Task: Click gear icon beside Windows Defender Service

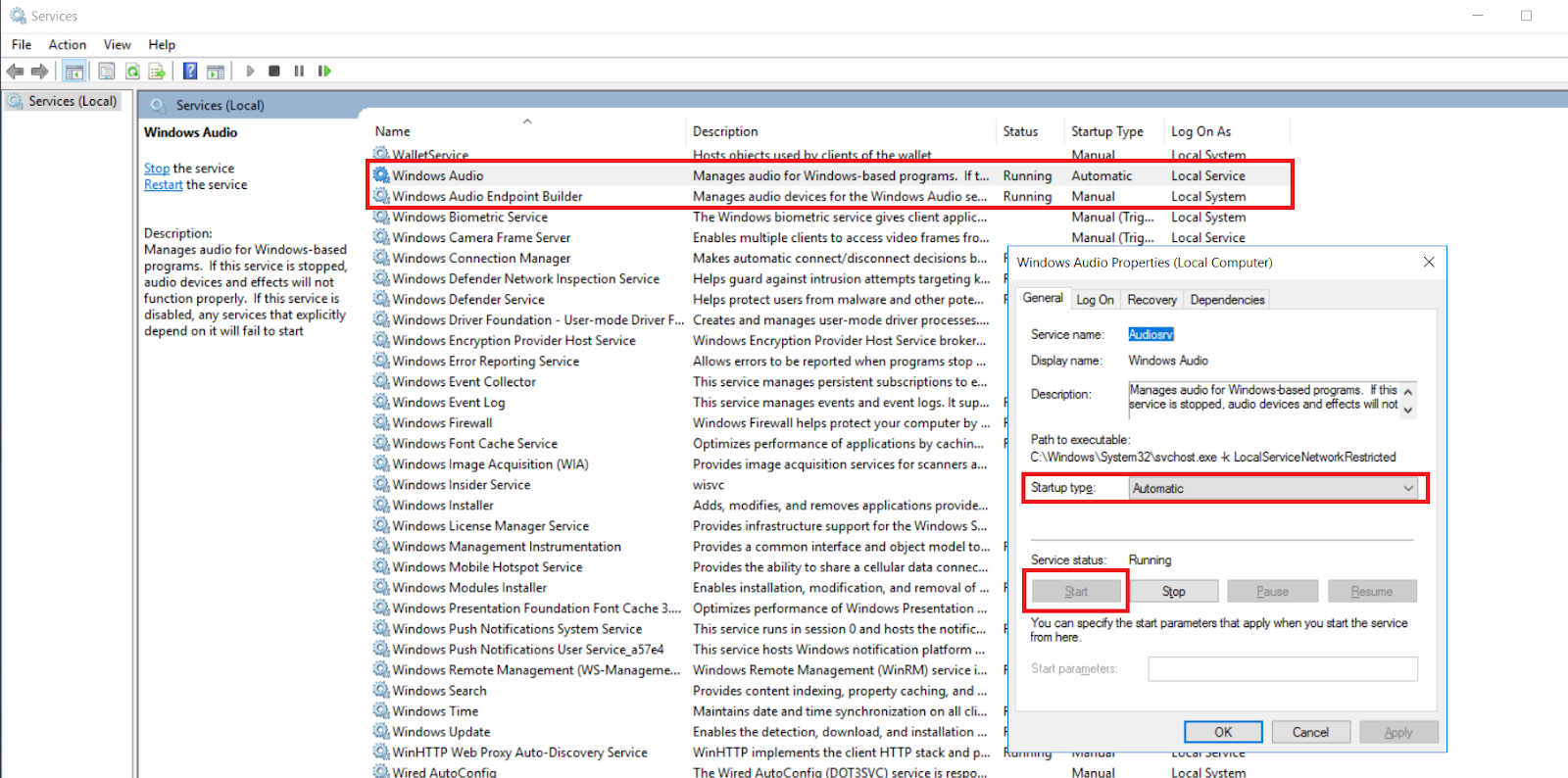Action: tap(381, 299)
